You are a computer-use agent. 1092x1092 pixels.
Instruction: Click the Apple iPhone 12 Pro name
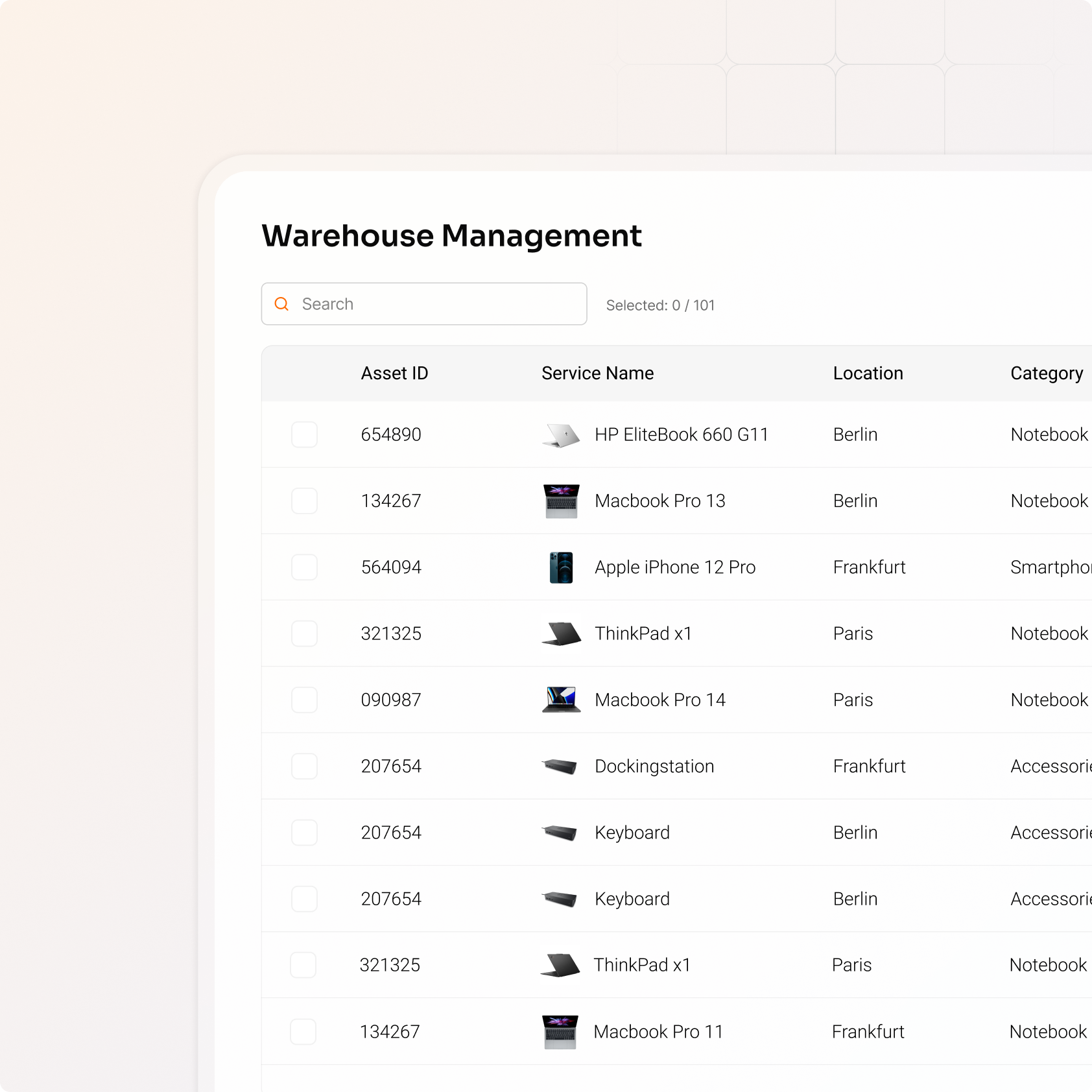(675, 567)
